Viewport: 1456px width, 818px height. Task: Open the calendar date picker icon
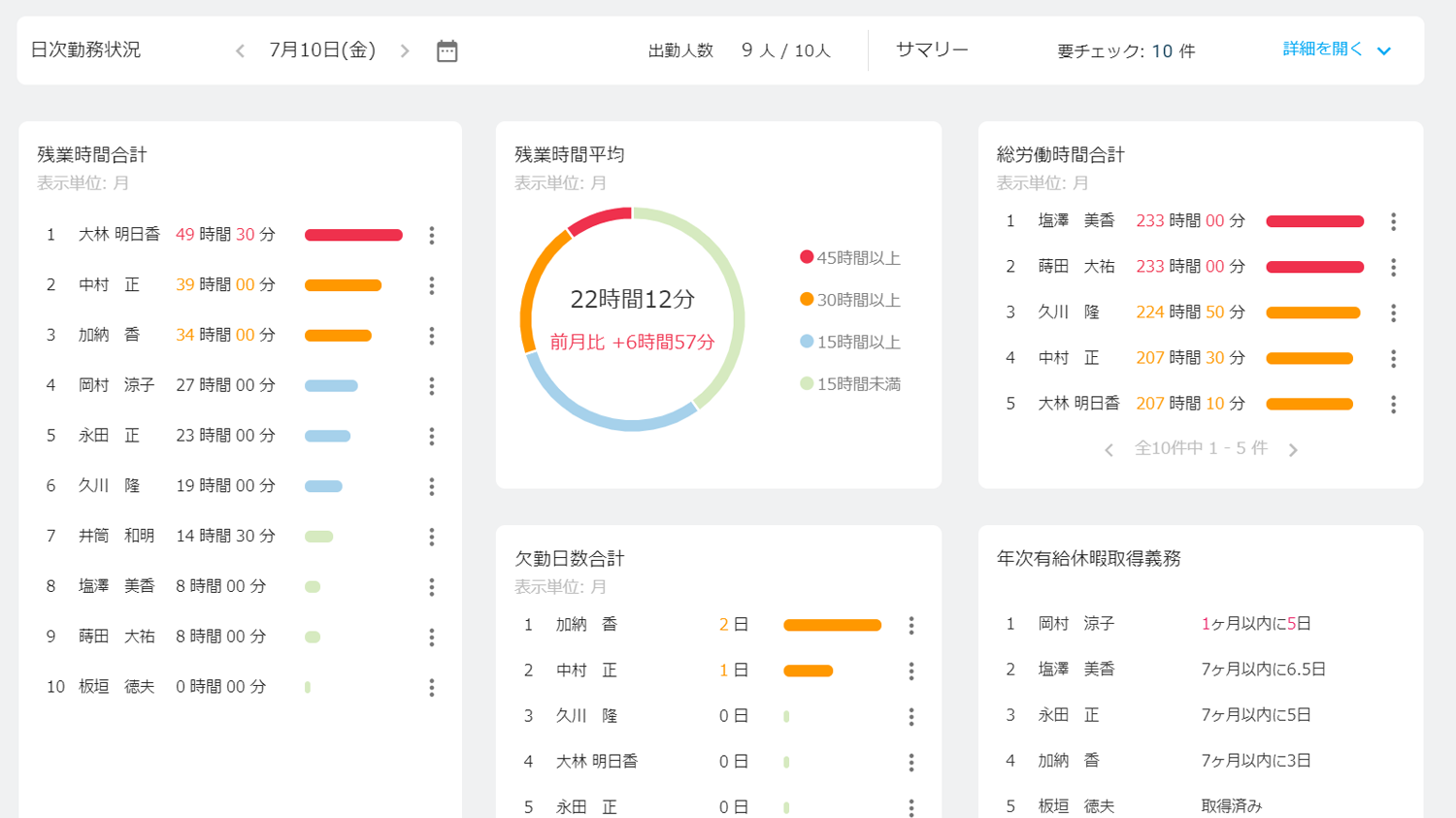[x=447, y=50]
